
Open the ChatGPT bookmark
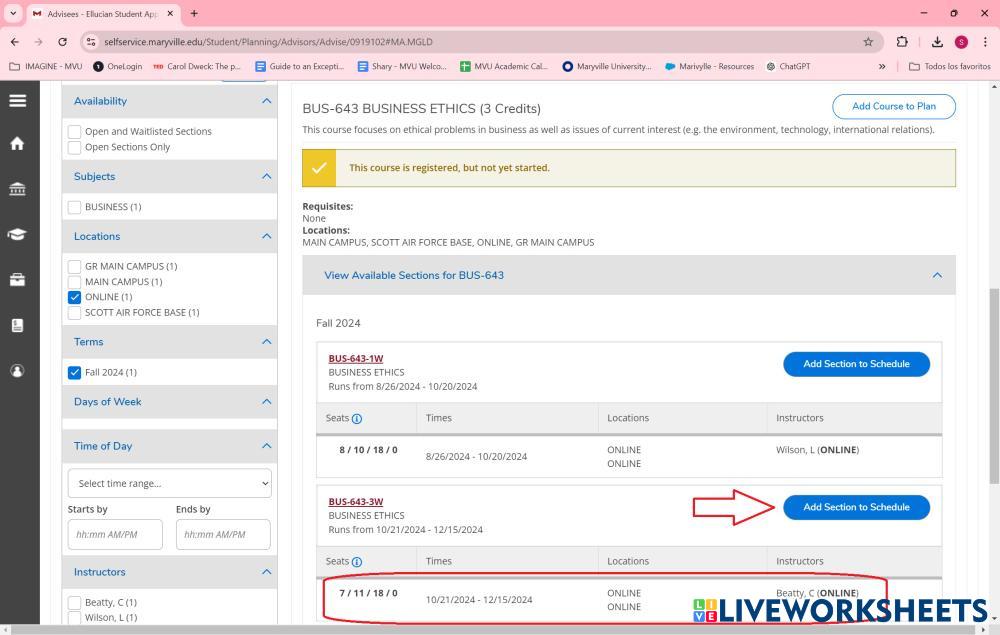(788, 67)
